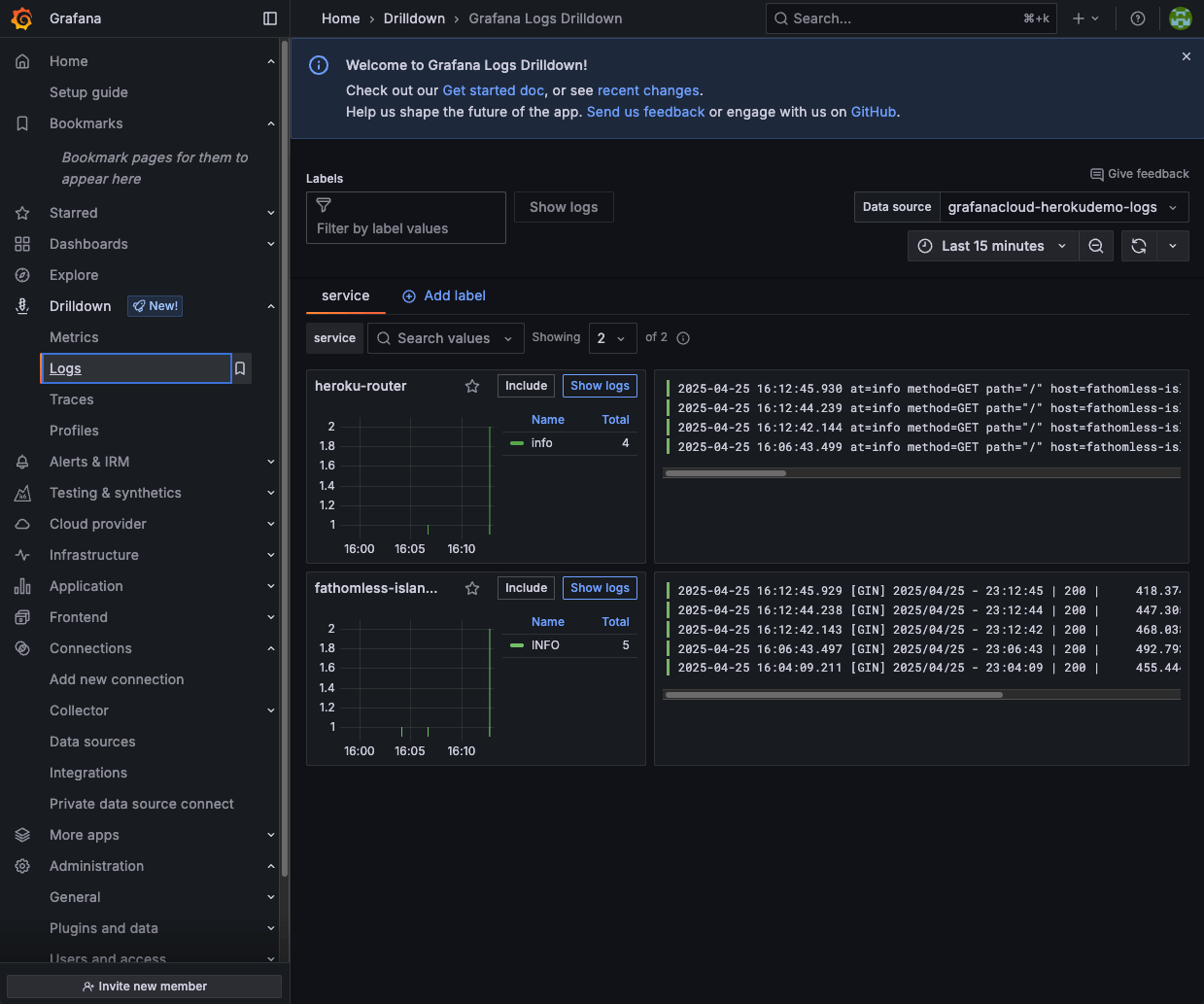Open the refresh interval dropdown arrow

[x=1173, y=246]
